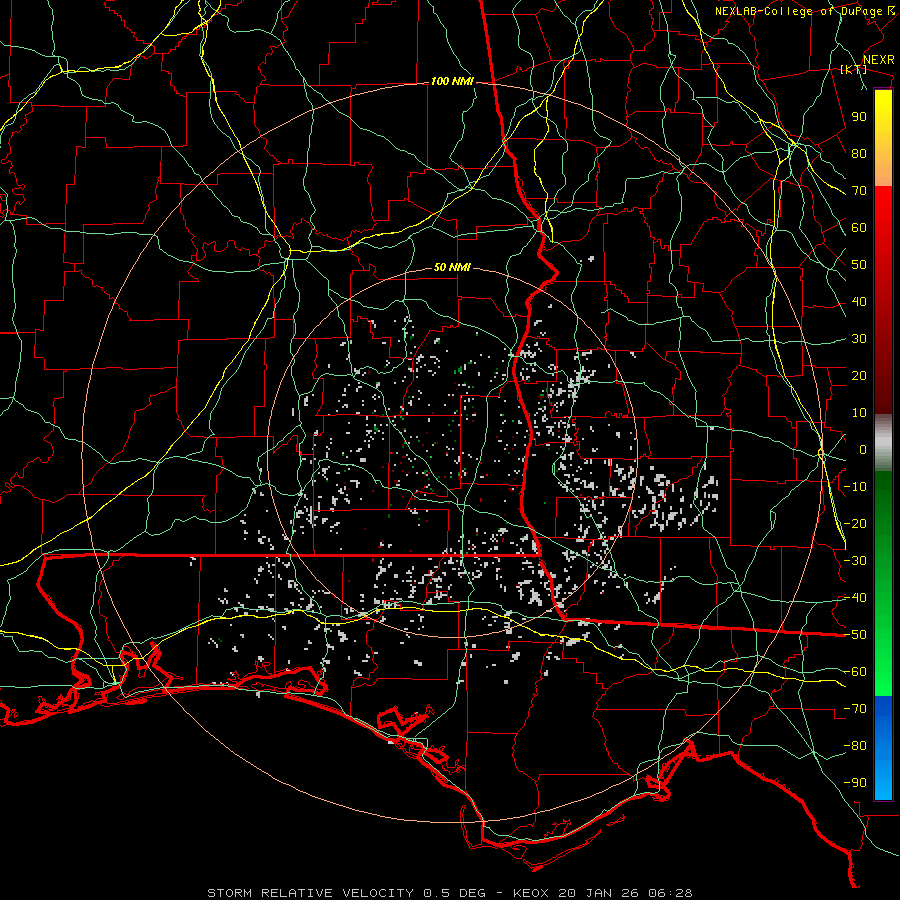The width and height of the screenshot is (900, 900).
Task: Click the "KEOX 20 JAN 26 06:28" timestamp text
Action: click(603, 893)
